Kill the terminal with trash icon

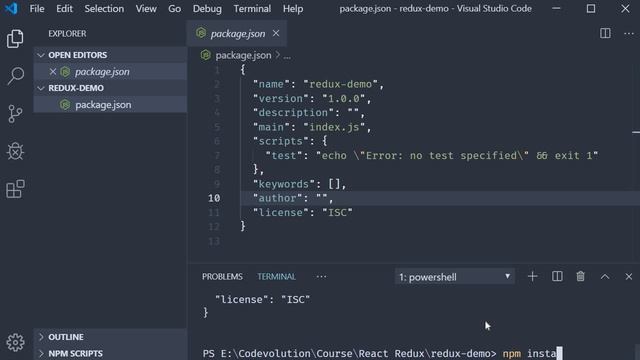[x=580, y=276]
